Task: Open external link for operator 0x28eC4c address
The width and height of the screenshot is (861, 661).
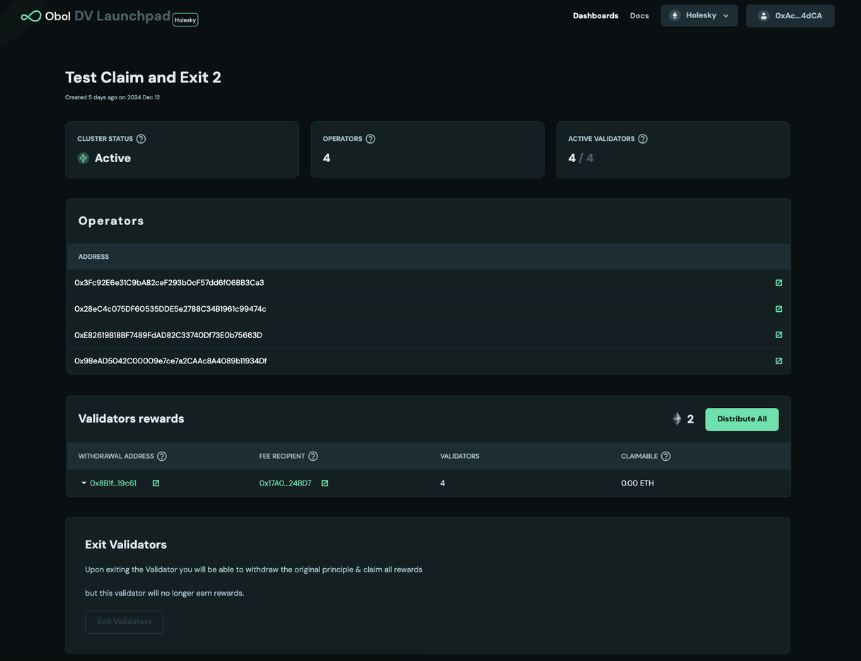Action: coord(779,309)
